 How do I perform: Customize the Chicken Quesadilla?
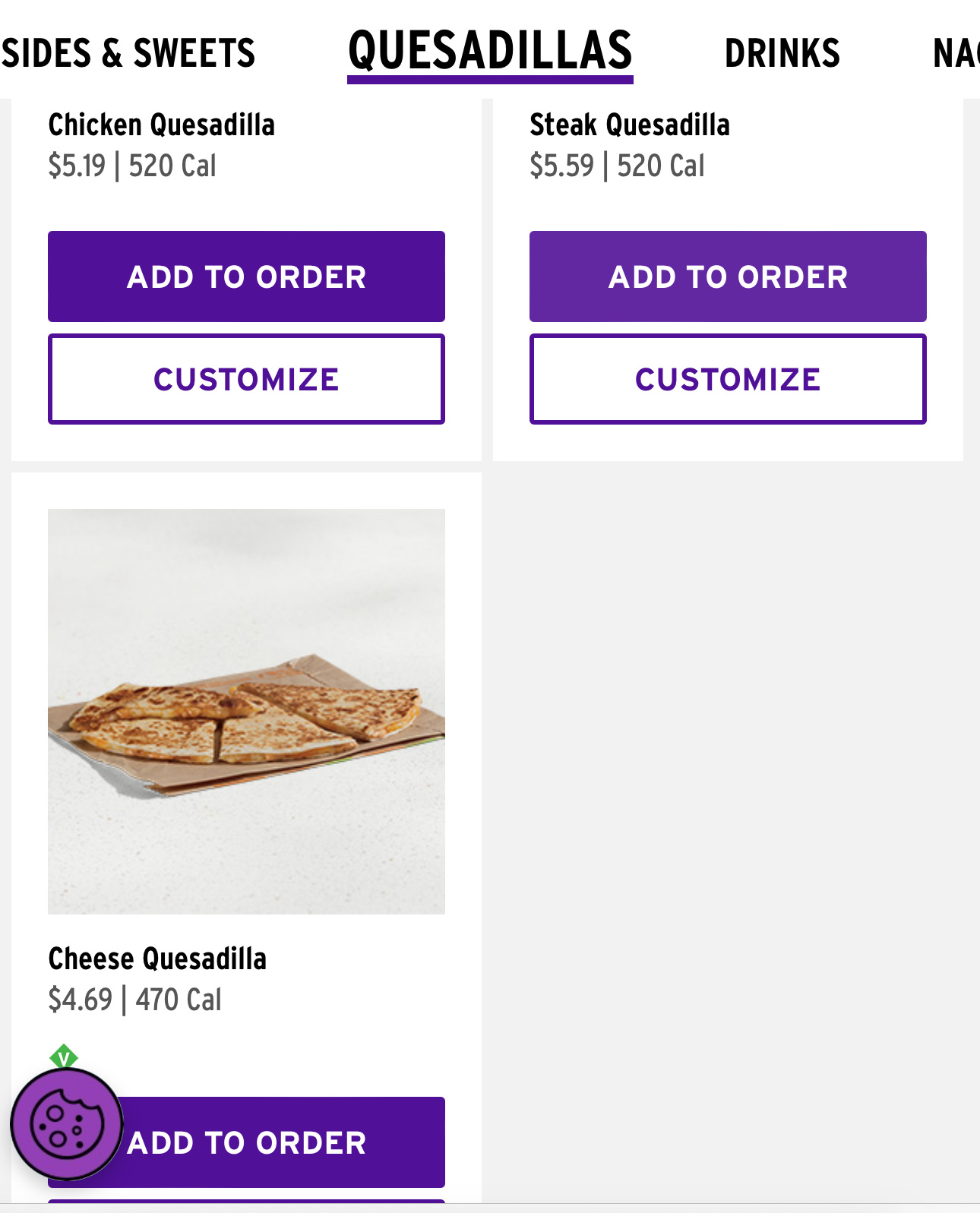(246, 379)
